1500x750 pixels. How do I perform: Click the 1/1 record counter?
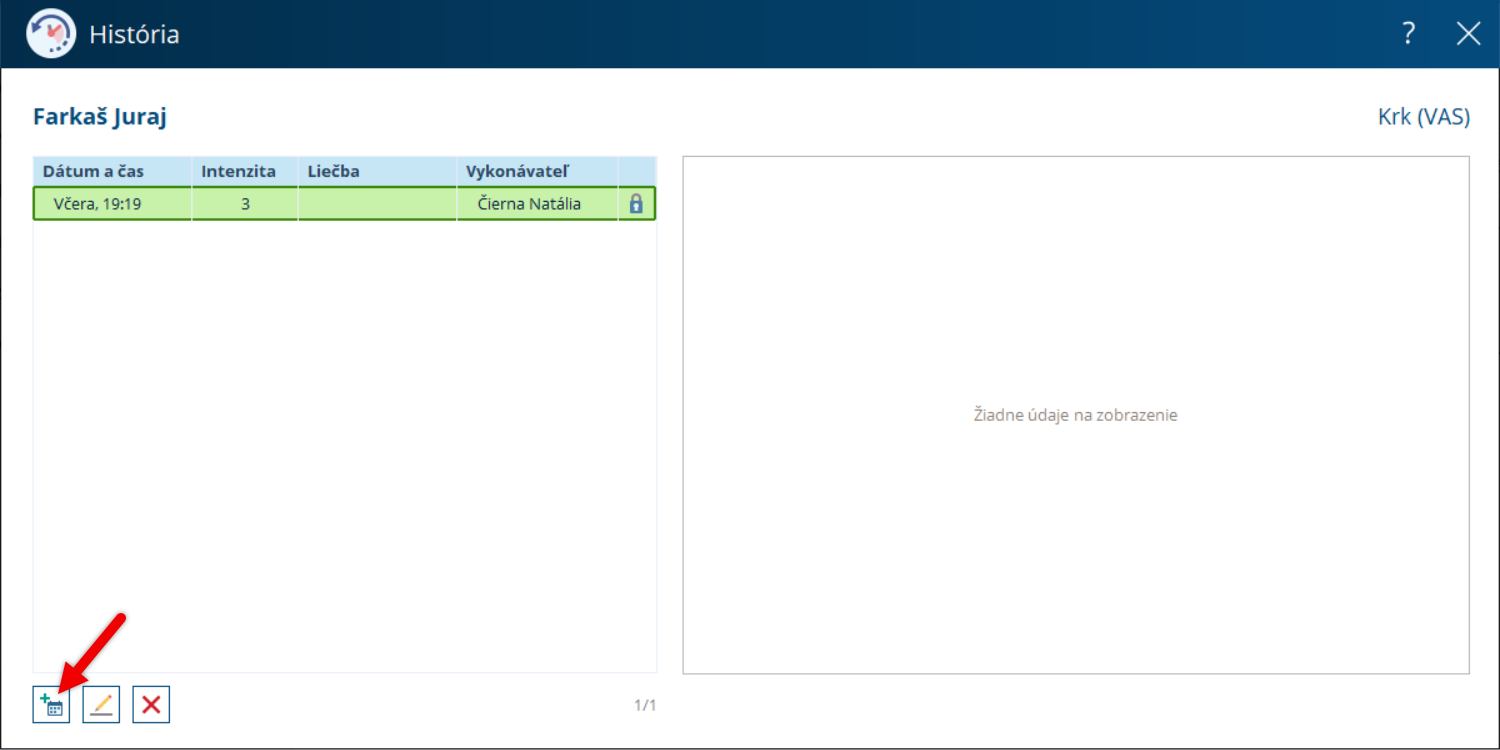(645, 705)
